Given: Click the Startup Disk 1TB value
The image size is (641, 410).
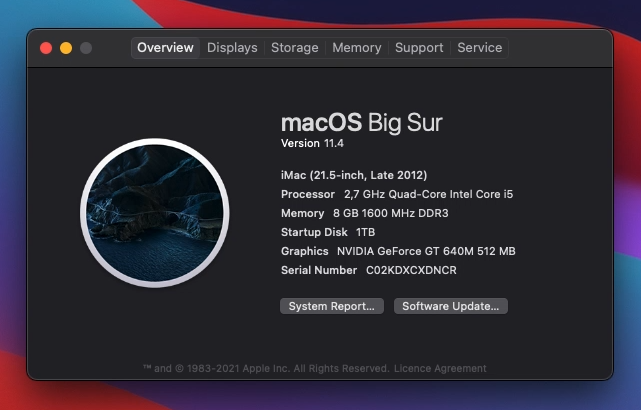Looking at the screenshot, I should (x=365, y=232).
